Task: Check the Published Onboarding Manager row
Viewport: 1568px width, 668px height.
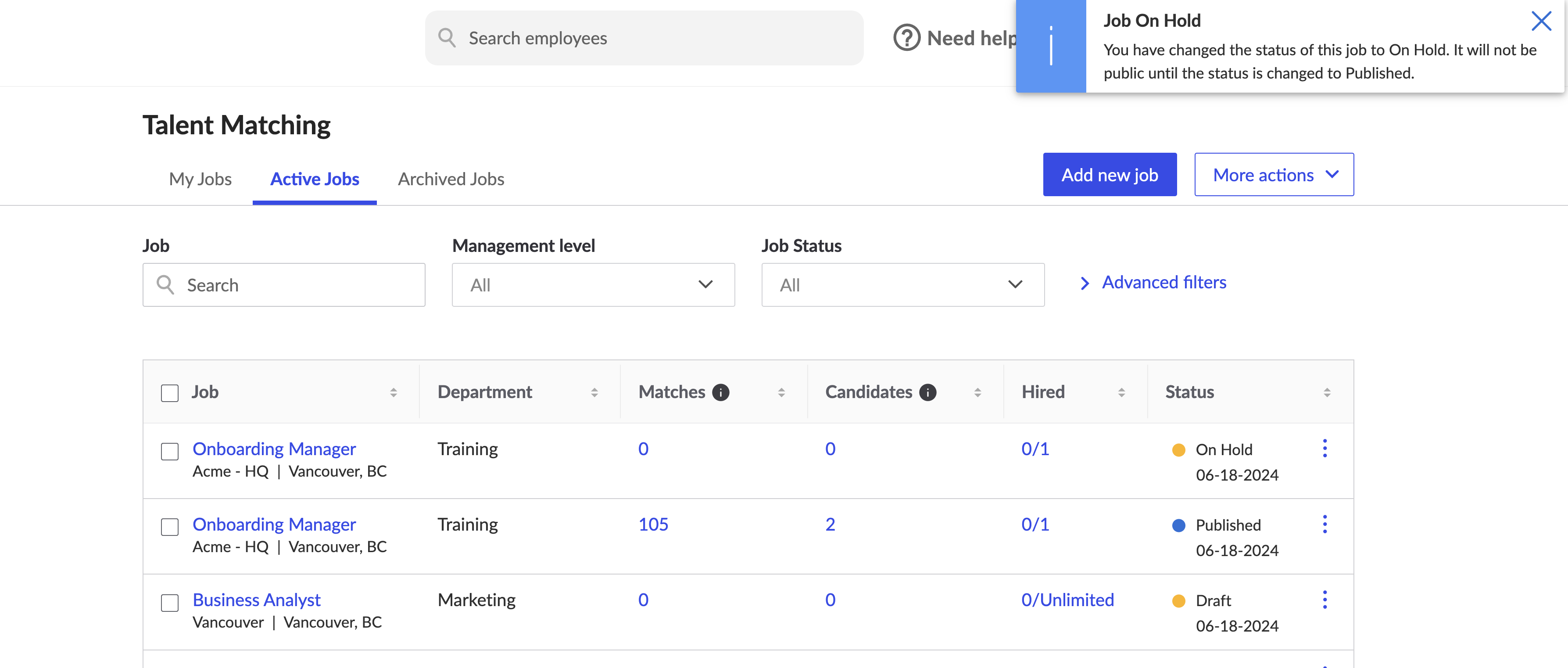Action: pyautogui.click(x=170, y=527)
